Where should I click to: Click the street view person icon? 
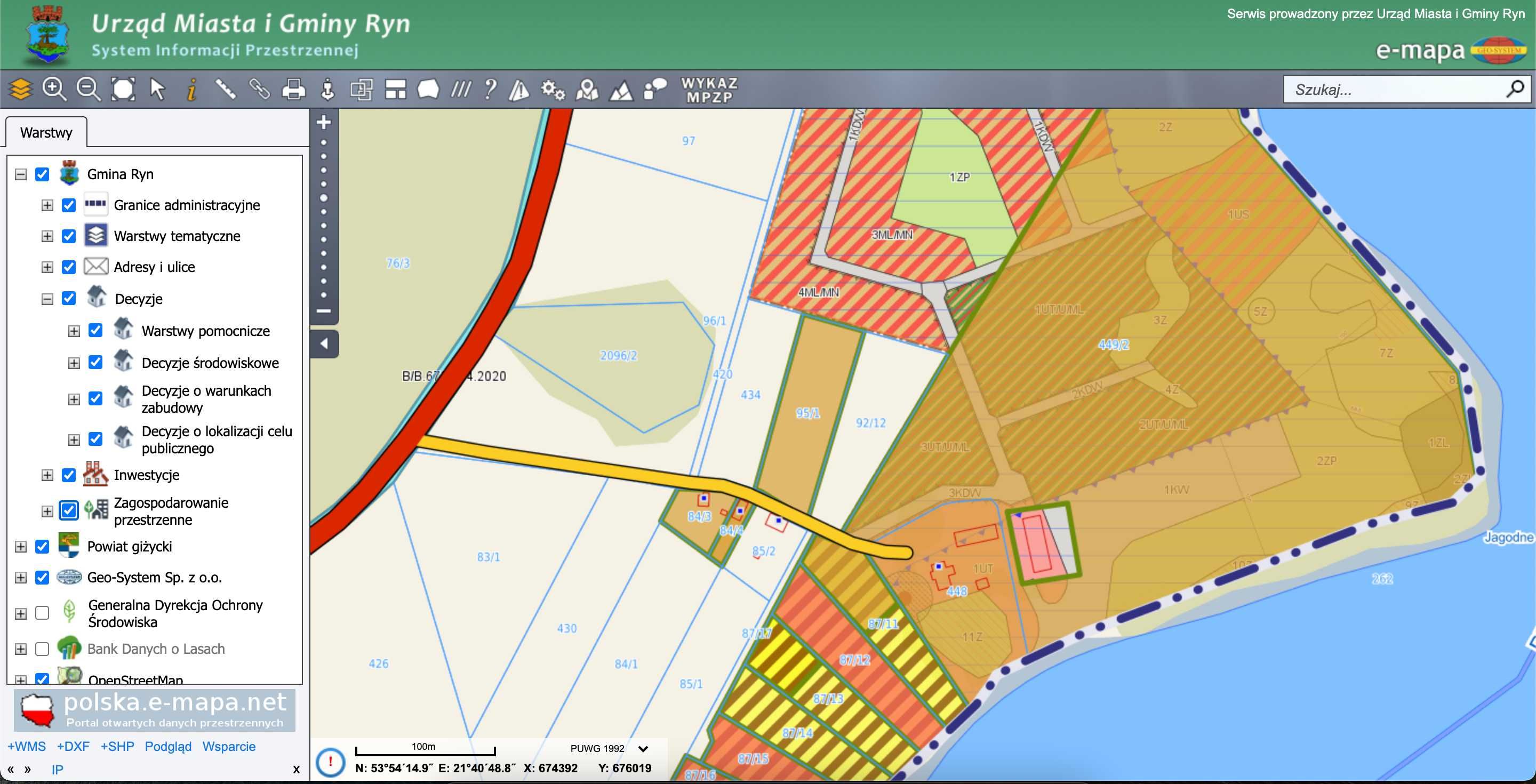327,90
